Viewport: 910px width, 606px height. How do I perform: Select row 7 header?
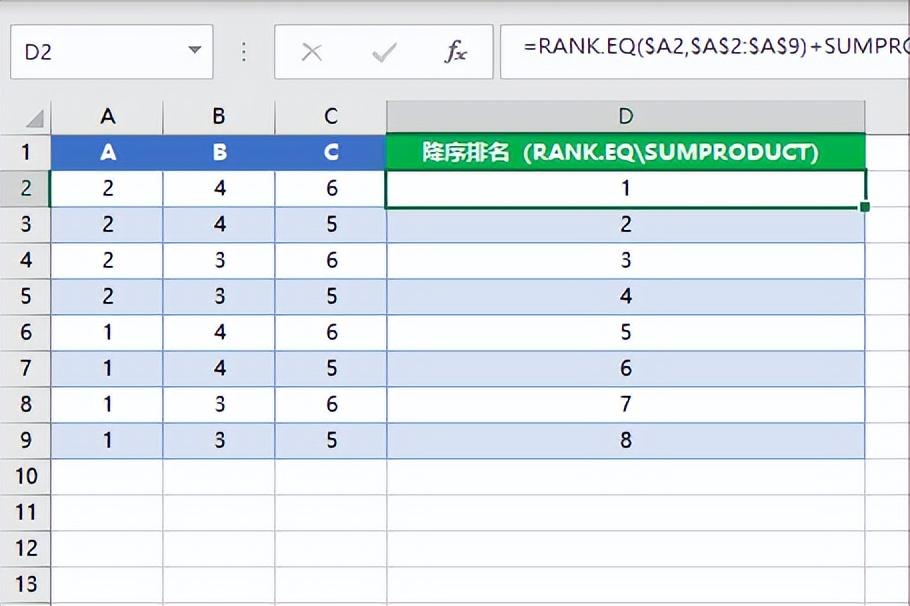point(26,368)
